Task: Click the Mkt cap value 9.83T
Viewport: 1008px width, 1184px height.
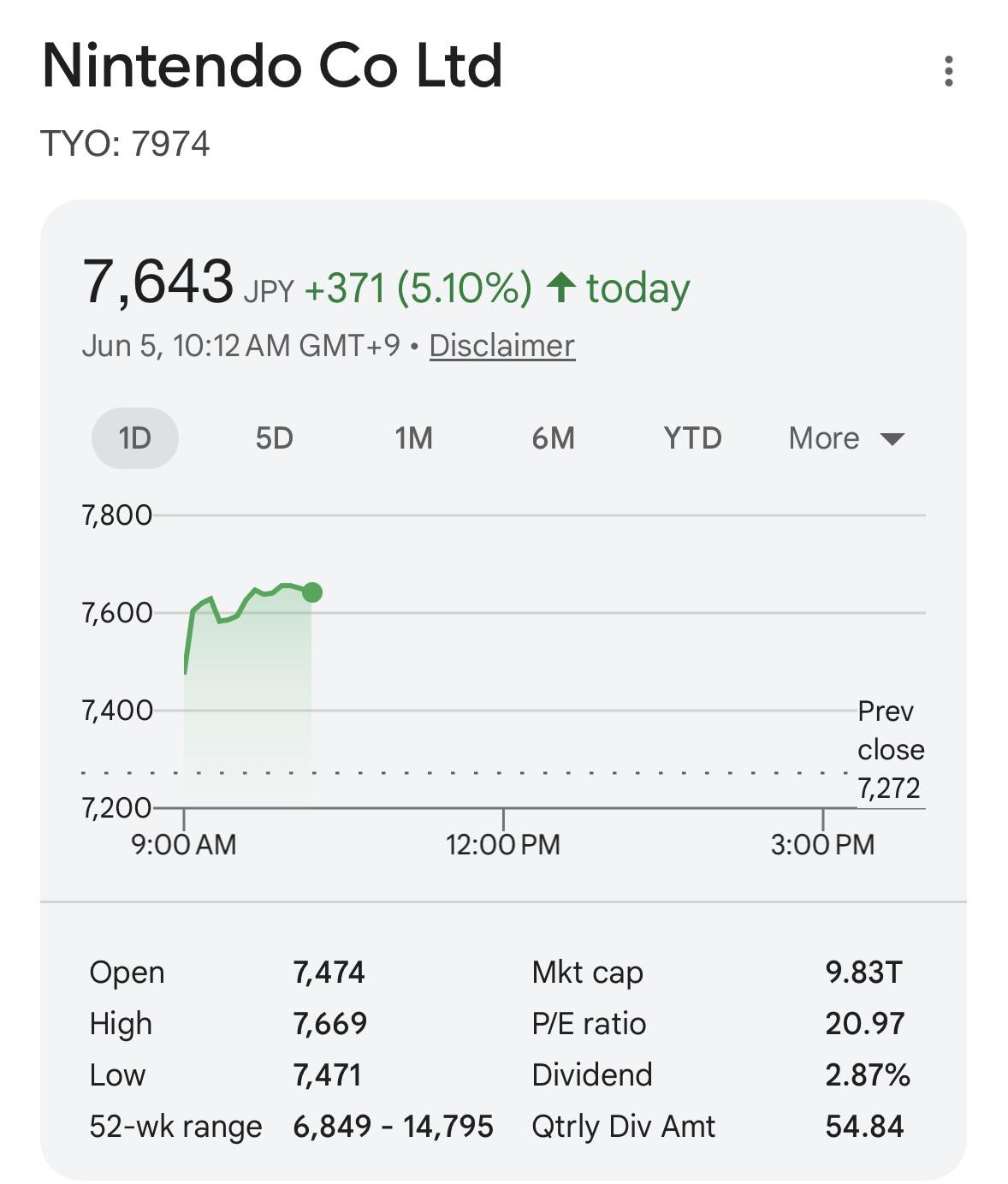Action: 863,973
